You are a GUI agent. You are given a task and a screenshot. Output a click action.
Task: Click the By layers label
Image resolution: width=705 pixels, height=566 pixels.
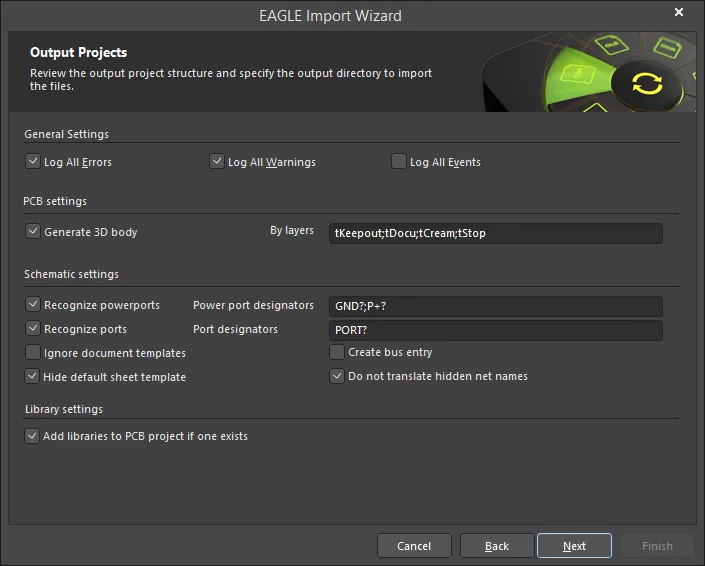coord(292,231)
